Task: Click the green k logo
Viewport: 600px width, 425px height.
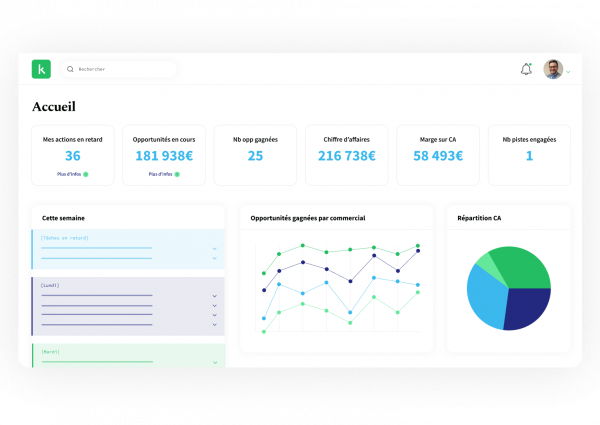Action: tap(41, 69)
